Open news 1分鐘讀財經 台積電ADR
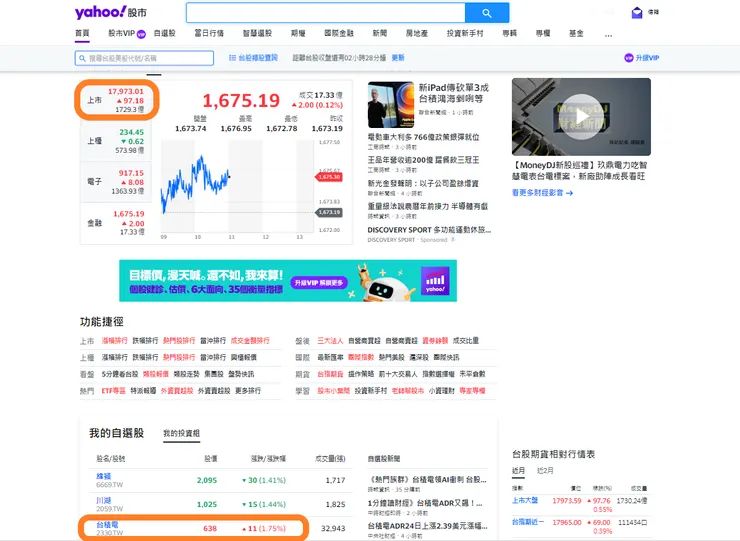The image size is (740, 541). tap(425, 503)
